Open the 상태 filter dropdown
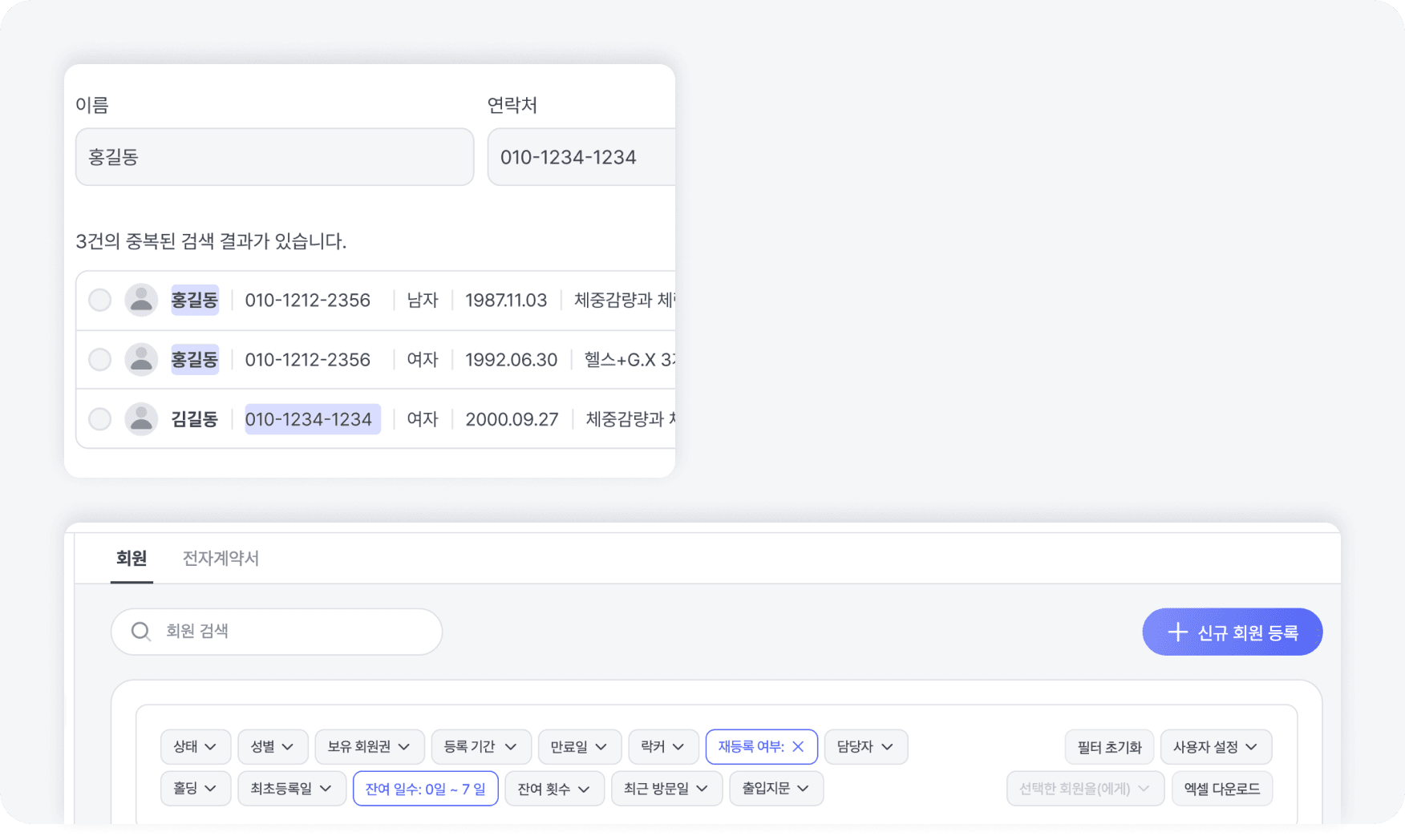Viewport: 1405px width, 840px height. coord(196,746)
